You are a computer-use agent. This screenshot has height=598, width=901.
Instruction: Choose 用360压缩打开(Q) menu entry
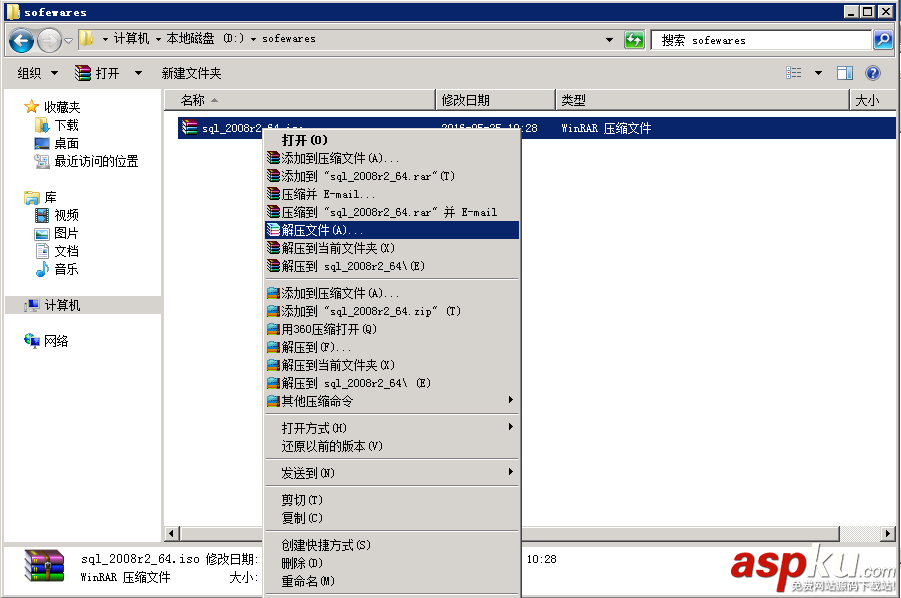click(x=392, y=329)
